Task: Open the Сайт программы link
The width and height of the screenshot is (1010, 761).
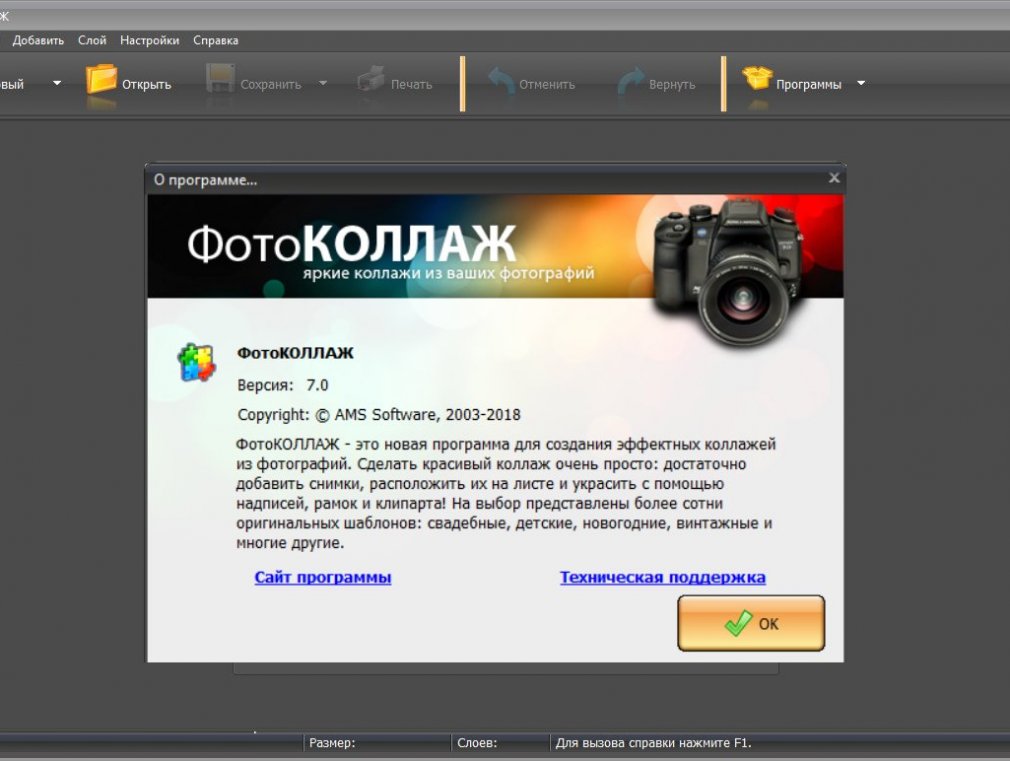Action: 323,577
